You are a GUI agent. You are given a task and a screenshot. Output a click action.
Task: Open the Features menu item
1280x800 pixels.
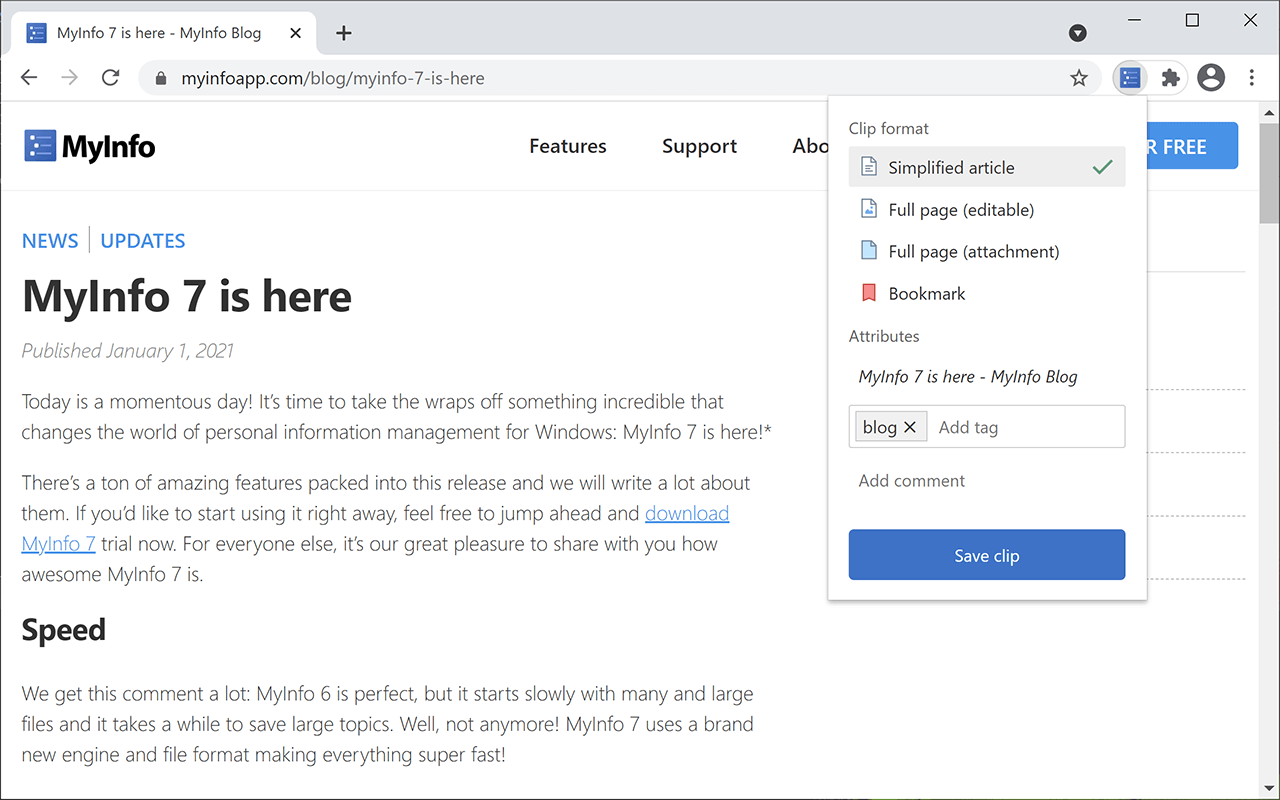(568, 146)
